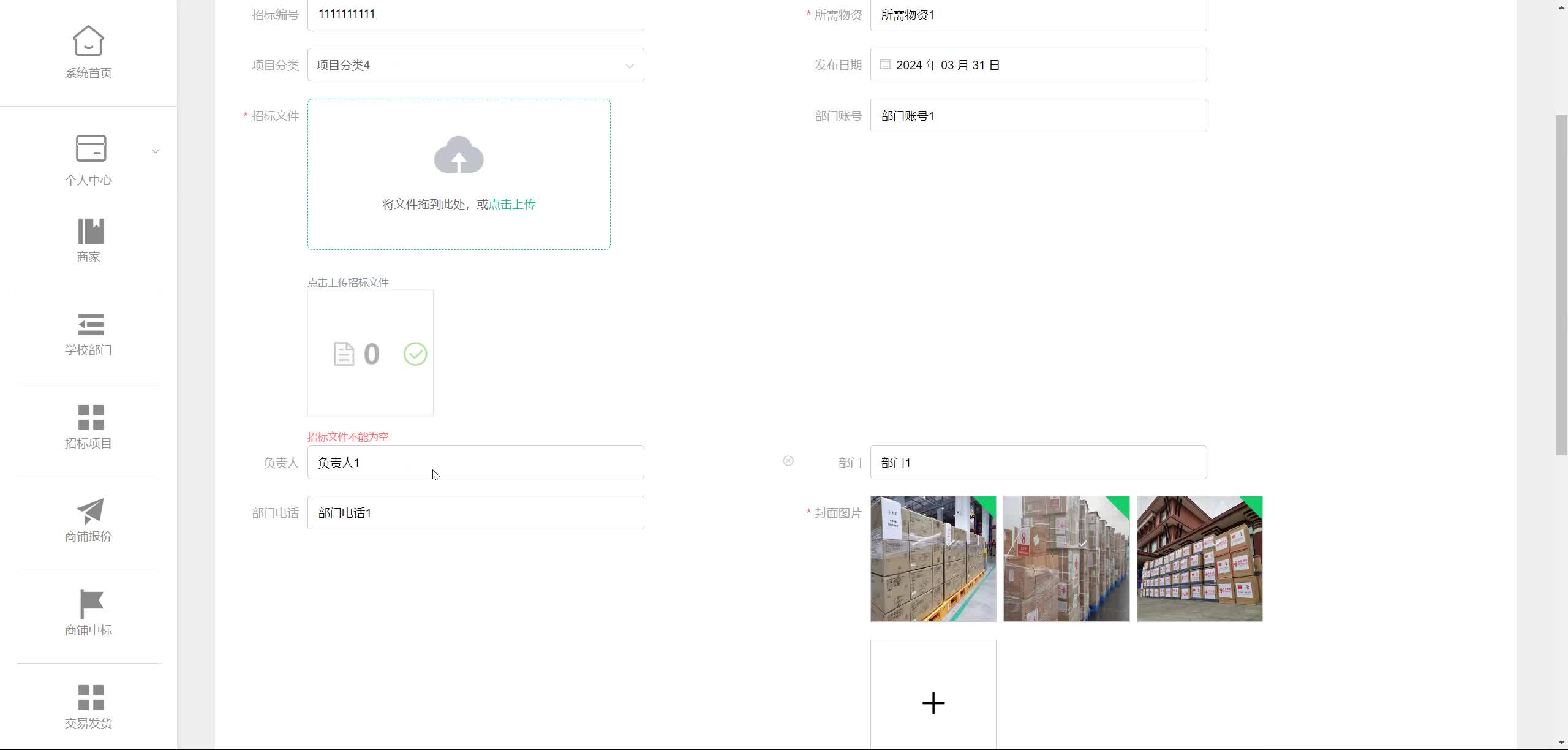Click the clear icon beside 负责人 field

[788, 461]
